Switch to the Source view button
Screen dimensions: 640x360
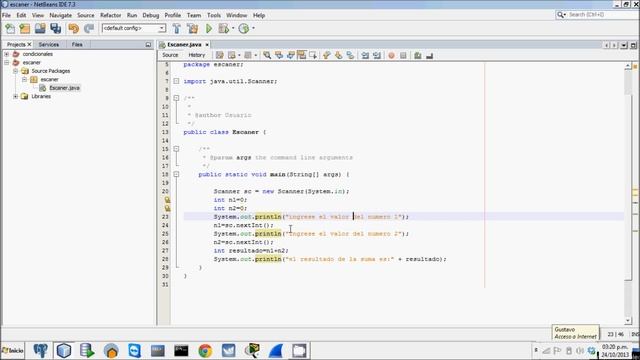click(170, 55)
